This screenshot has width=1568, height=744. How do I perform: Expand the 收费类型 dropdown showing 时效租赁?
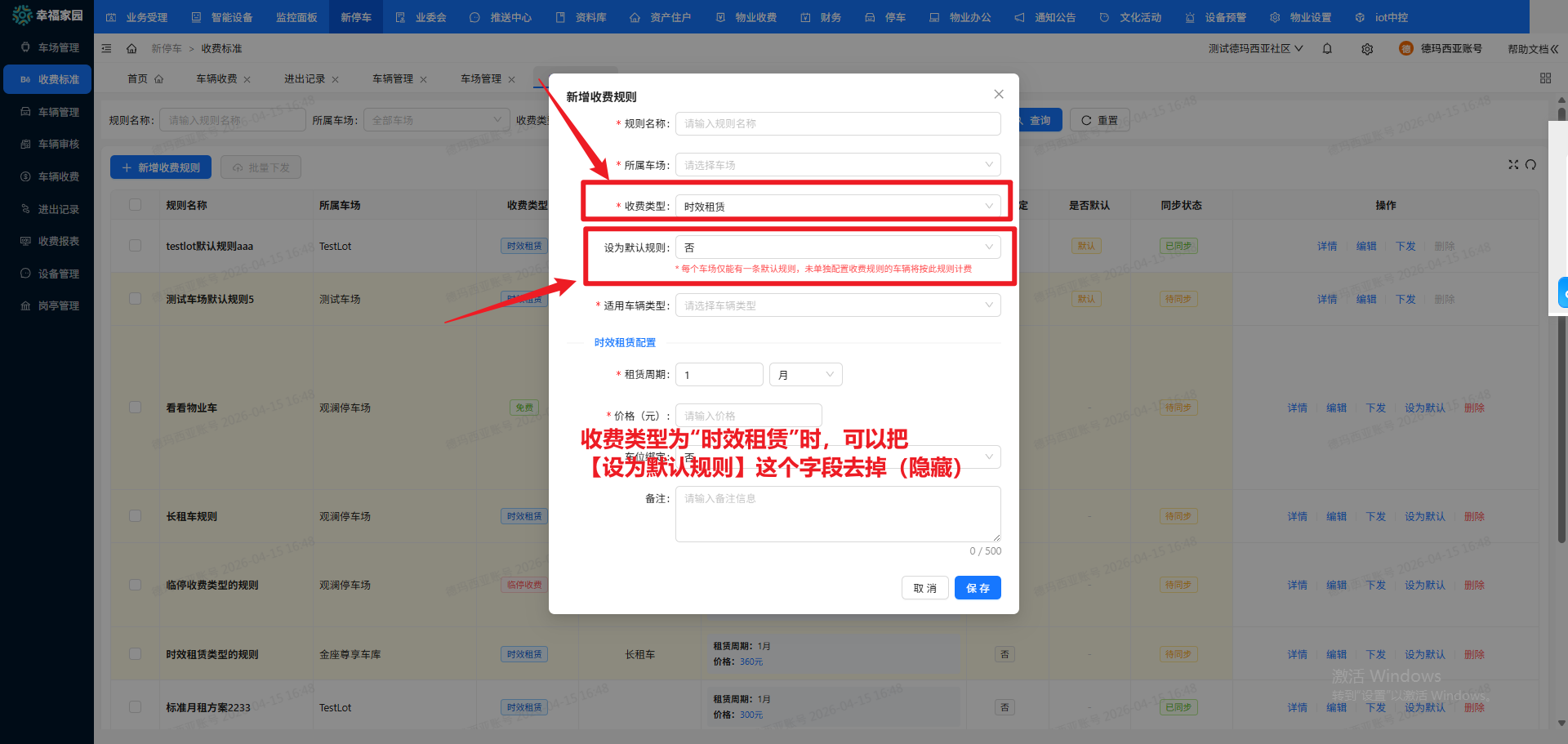837,207
